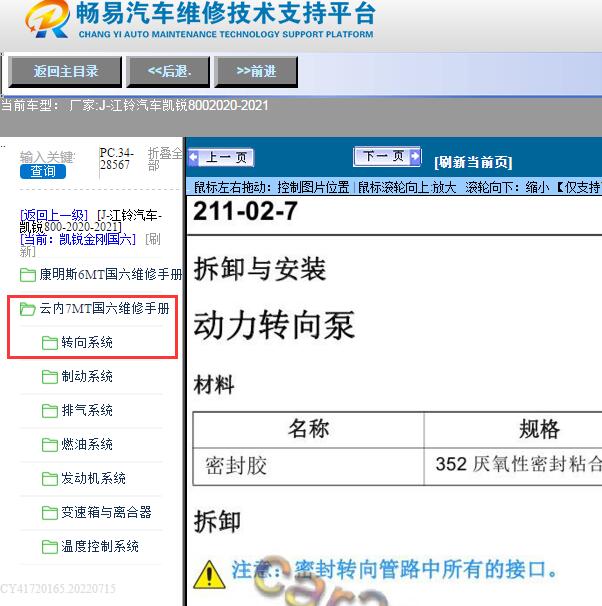The height and width of the screenshot is (606, 602).
Task: Click the 康明斯6MT国六维修手册 folder icon
Action: [27, 275]
